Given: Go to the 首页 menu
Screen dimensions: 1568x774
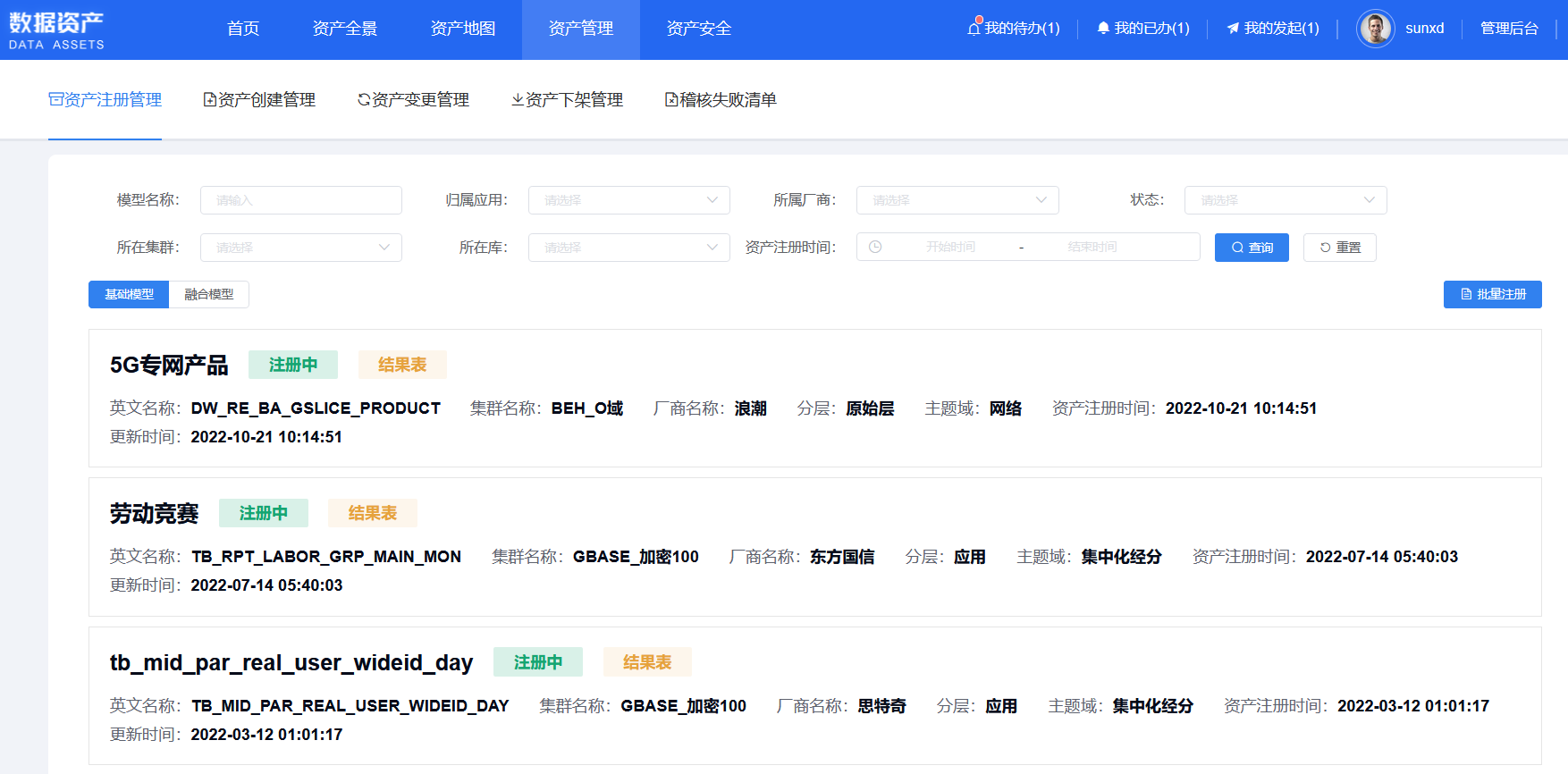Looking at the screenshot, I should 243,29.
